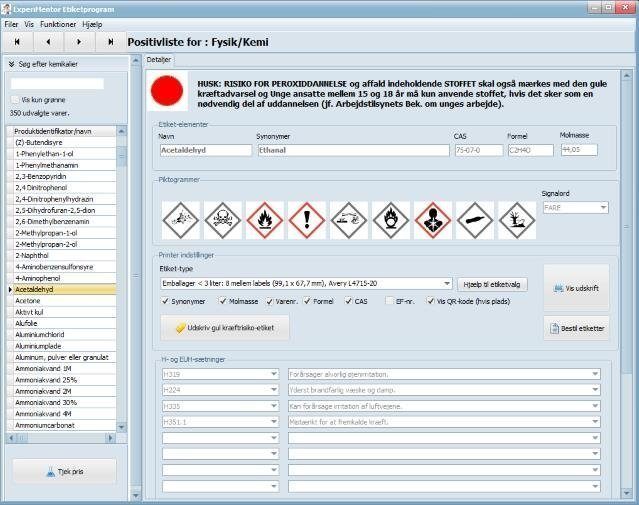Image resolution: width=639 pixels, height=505 pixels.
Task: Select the health hazard pictogram
Action: pos(433,219)
